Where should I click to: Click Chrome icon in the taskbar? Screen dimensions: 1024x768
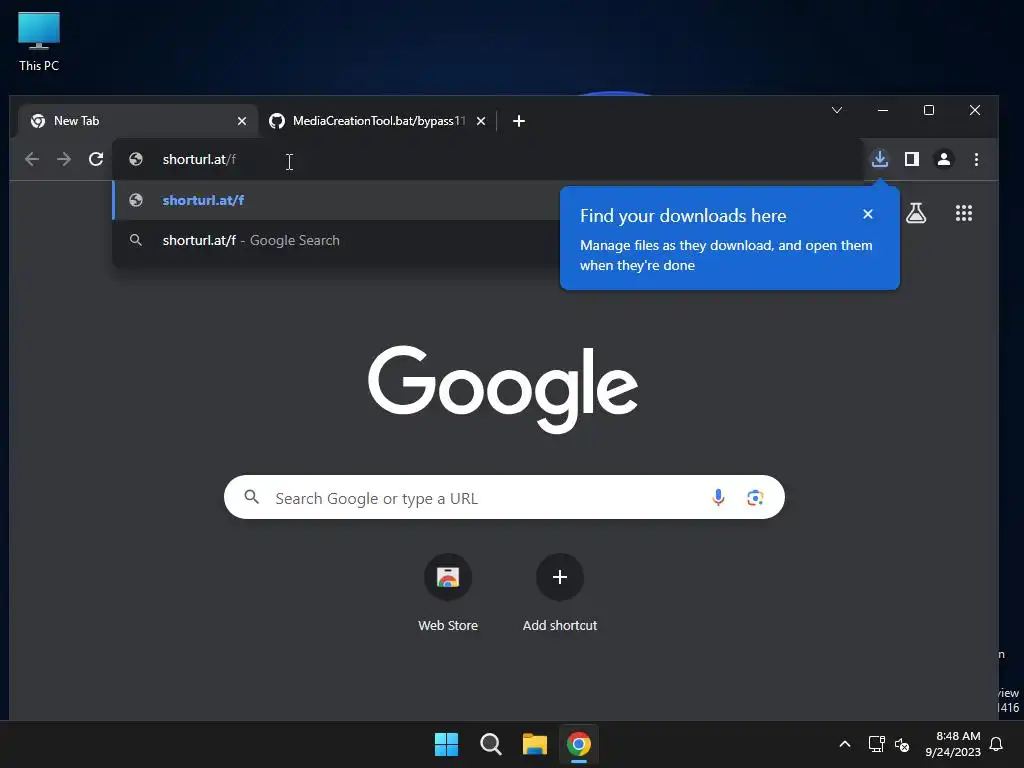(x=579, y=744)
